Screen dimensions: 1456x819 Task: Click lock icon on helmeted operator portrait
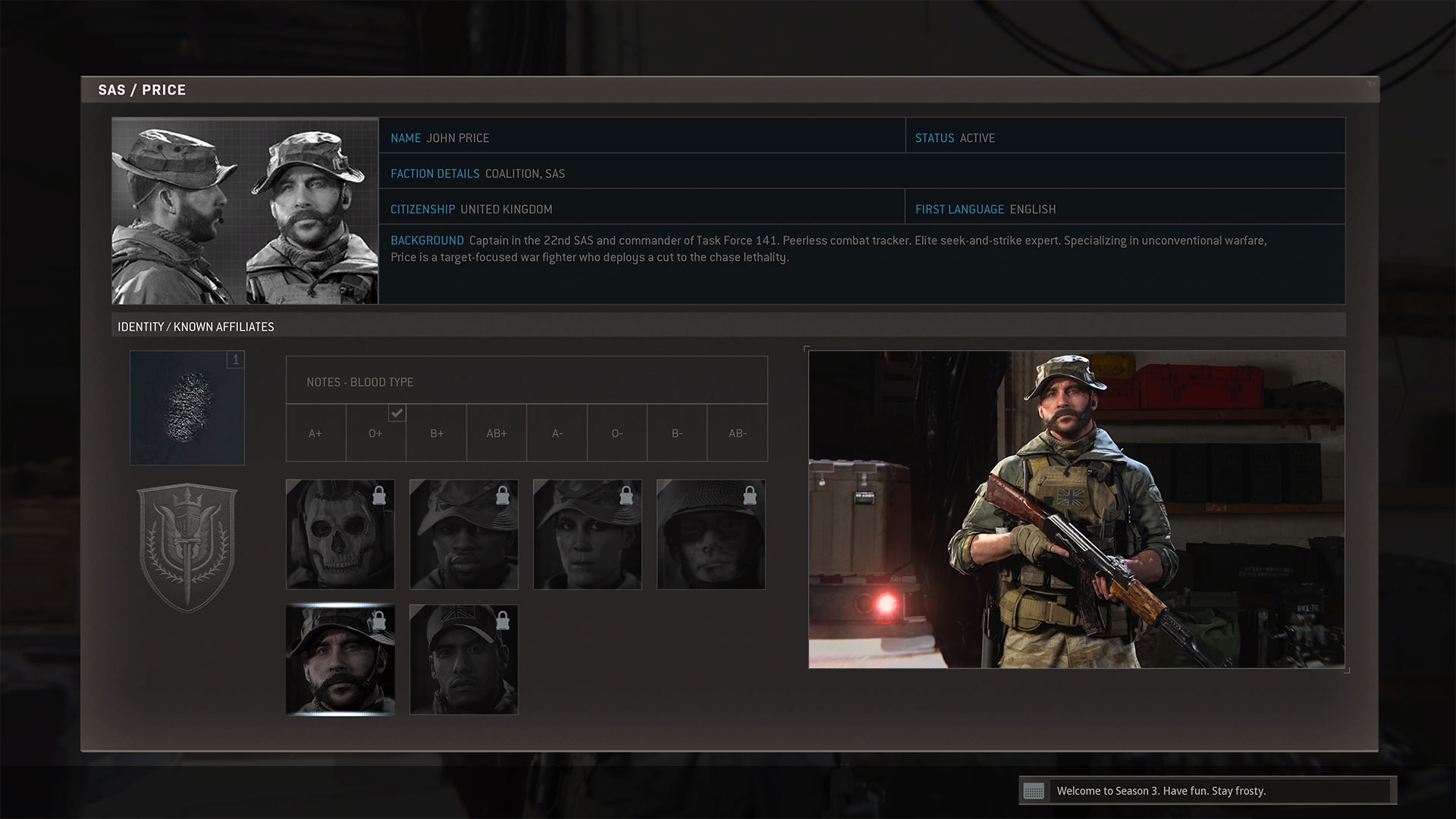pyautogui.click(x=750, y=496)
